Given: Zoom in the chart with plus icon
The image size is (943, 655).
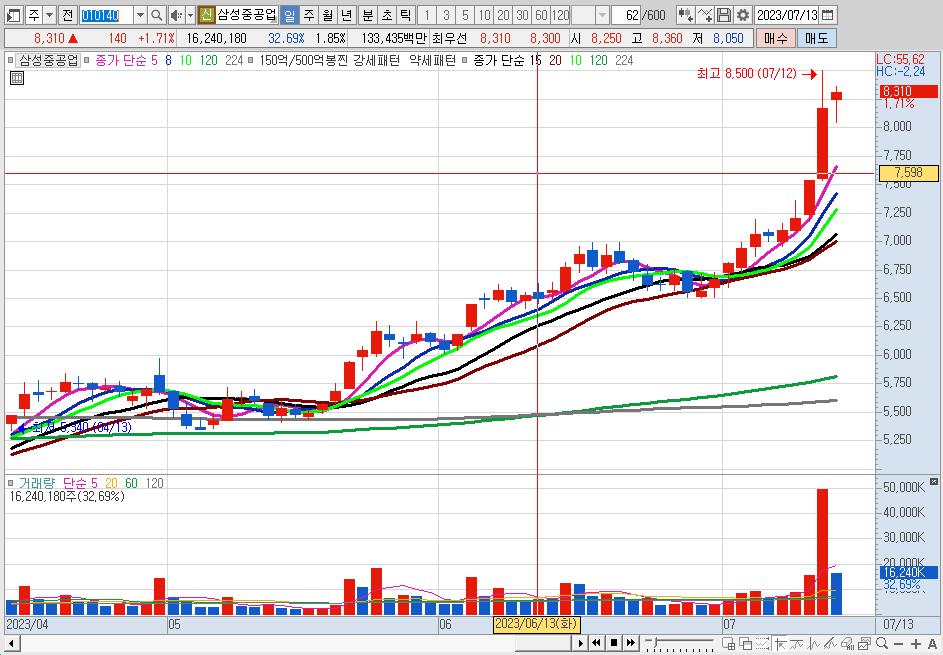Looking at the screenshot, I should pyautogui.click(x=915, y=644).
